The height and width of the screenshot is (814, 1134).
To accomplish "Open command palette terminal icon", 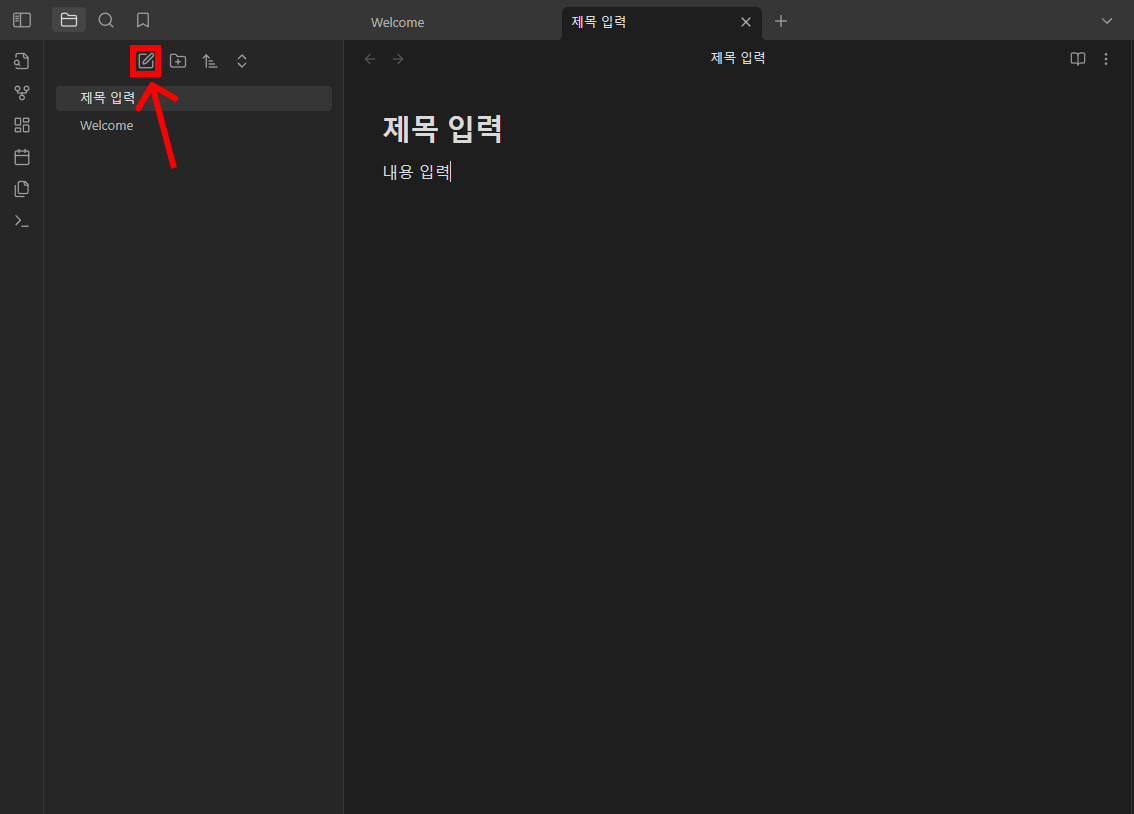I will click(x=22, y=221).
